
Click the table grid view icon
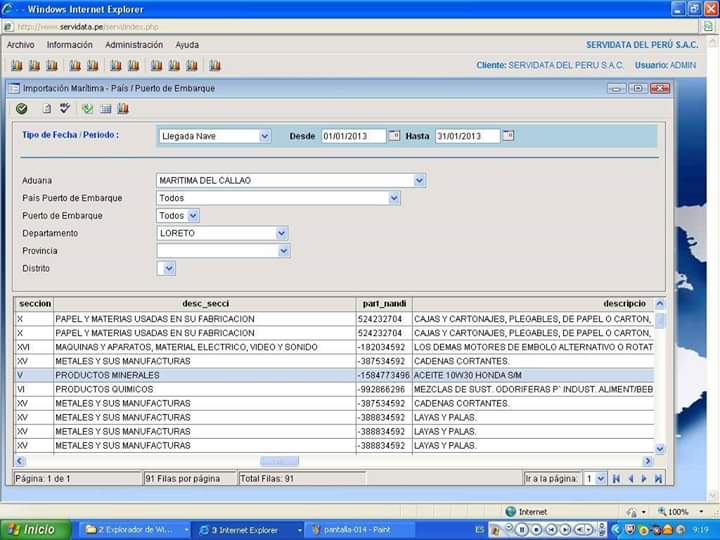click(x=105, y=108)
